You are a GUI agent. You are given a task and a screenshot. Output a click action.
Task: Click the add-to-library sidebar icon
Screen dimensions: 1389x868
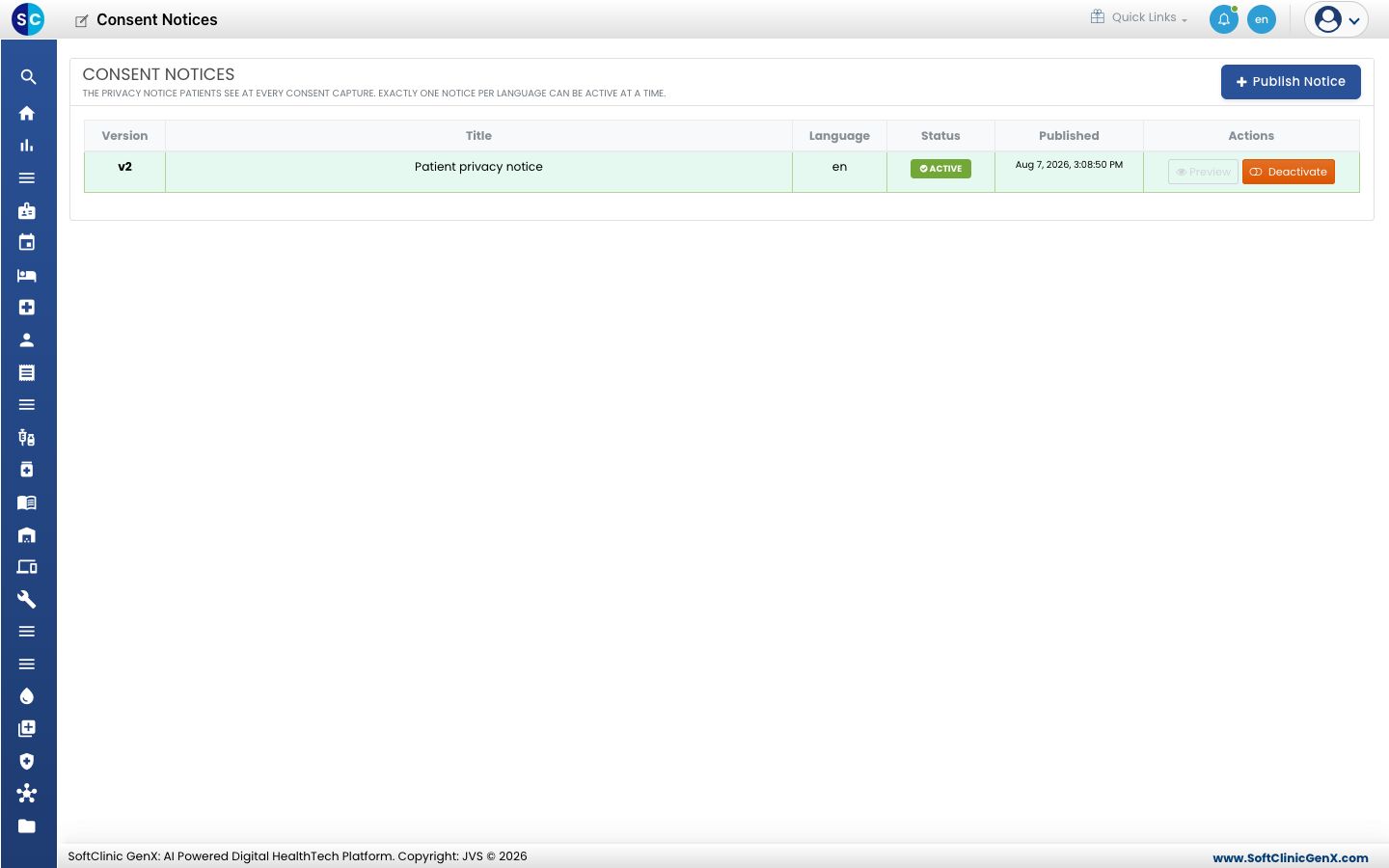coord(27,729)
